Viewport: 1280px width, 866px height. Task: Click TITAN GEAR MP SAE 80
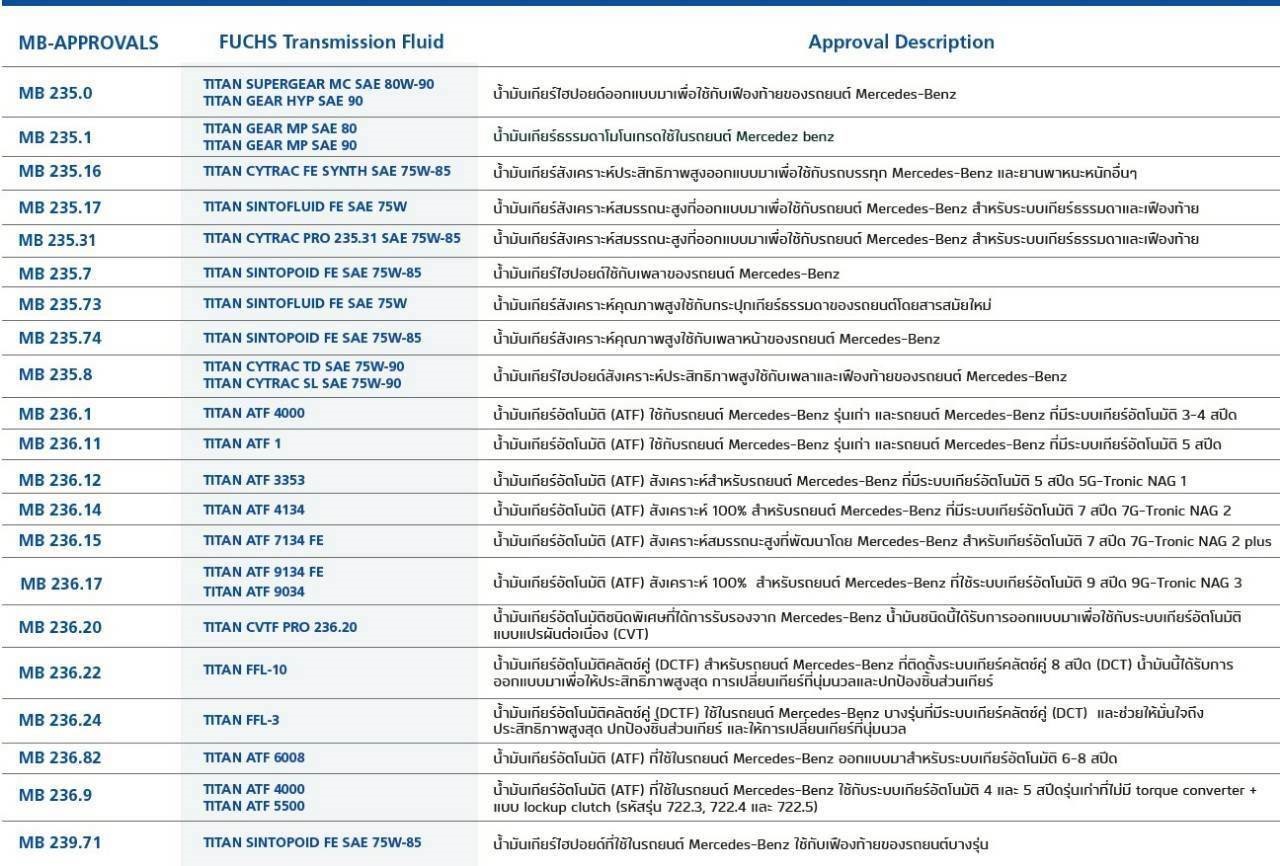tap(279, 128)
